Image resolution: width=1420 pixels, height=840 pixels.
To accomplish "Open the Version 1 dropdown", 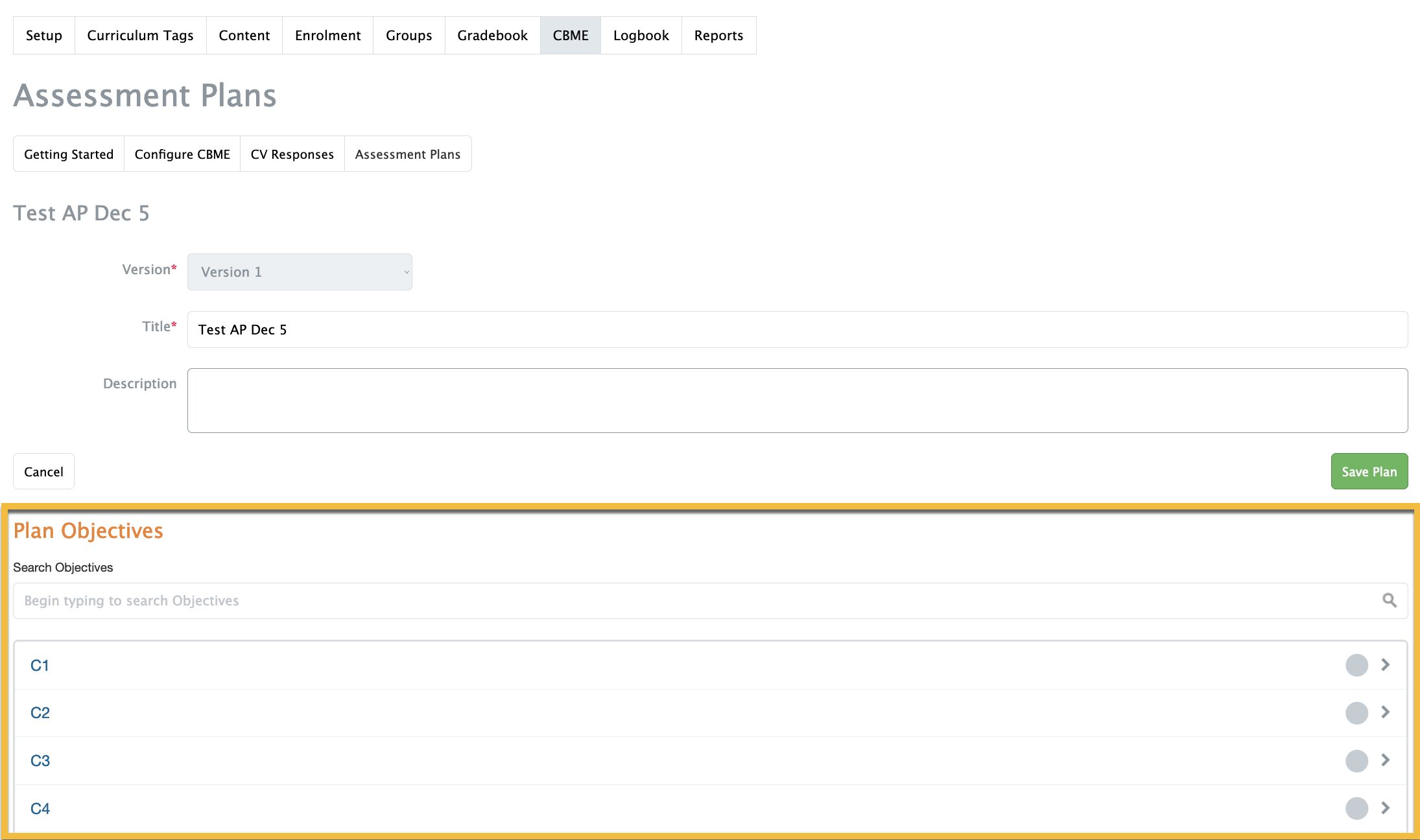I will [x=300, y=272].
